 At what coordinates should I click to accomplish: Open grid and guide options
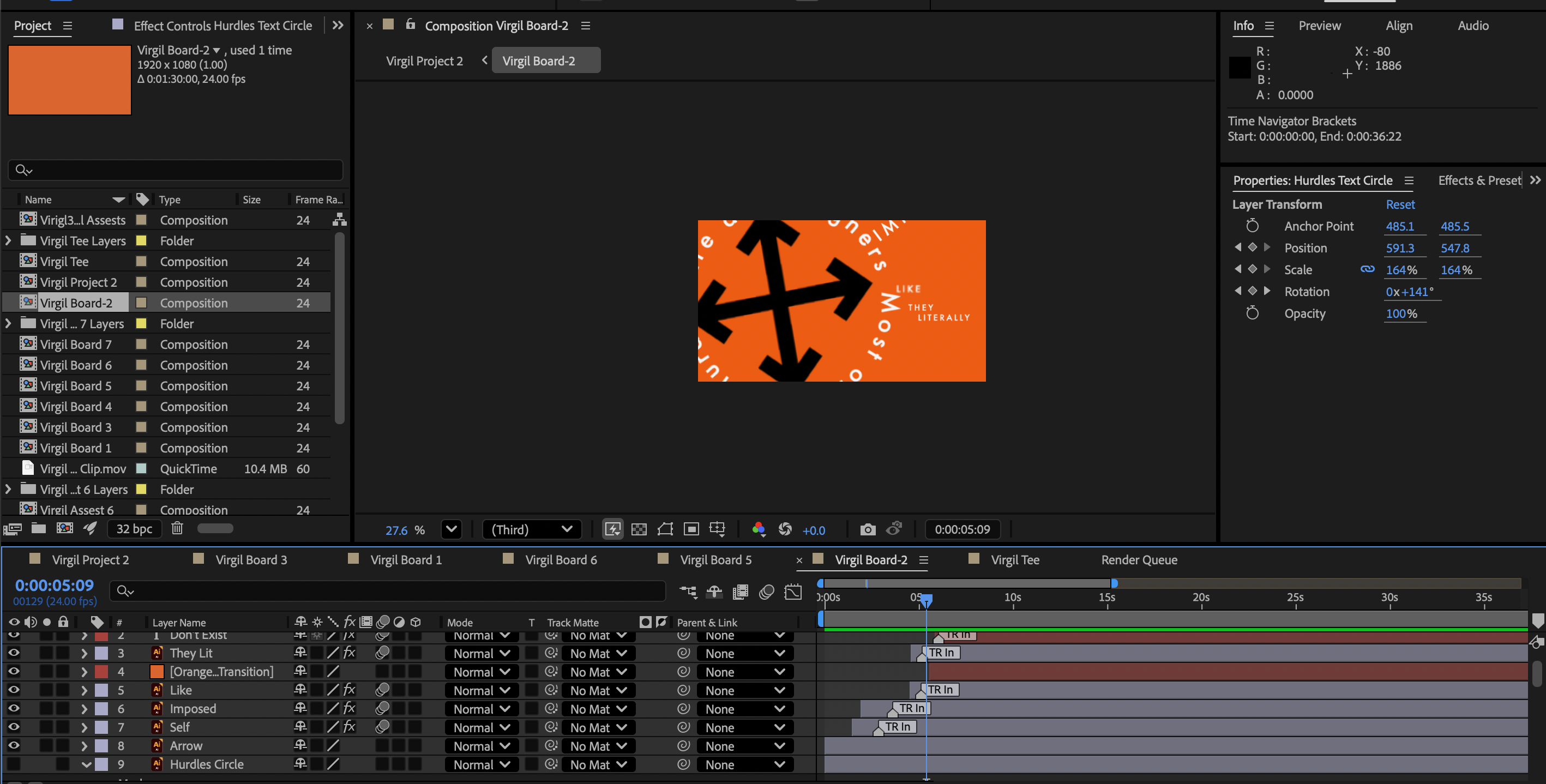click(717, 529)
